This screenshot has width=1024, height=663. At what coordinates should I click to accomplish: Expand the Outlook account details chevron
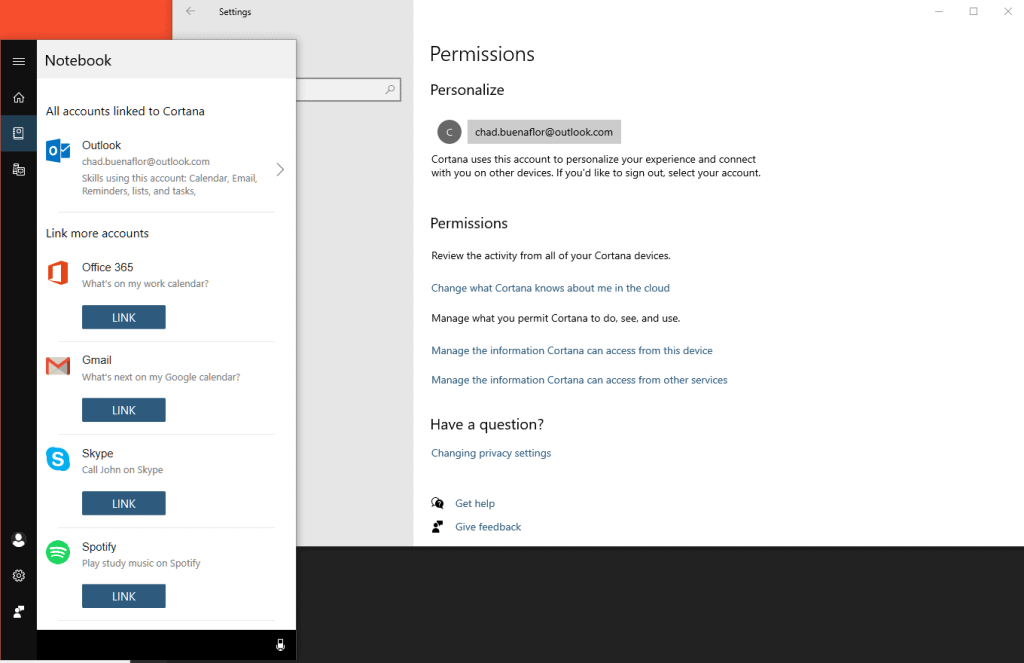coord(280,169)
